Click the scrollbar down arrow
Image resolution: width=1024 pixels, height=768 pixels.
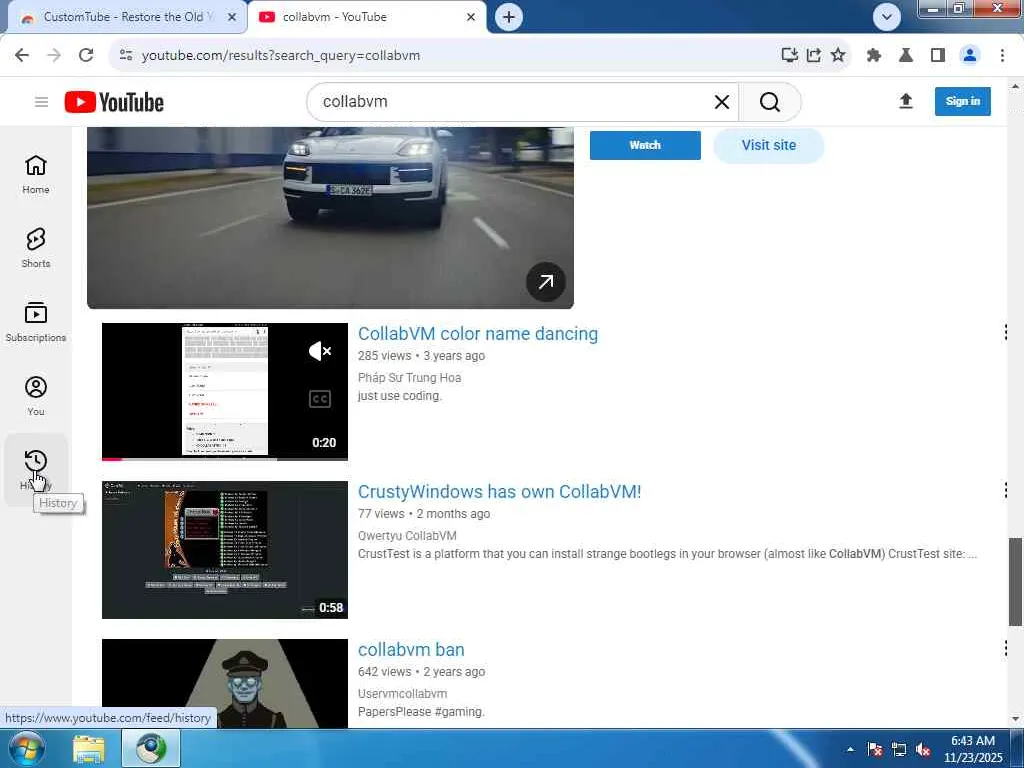(1015, 720)
